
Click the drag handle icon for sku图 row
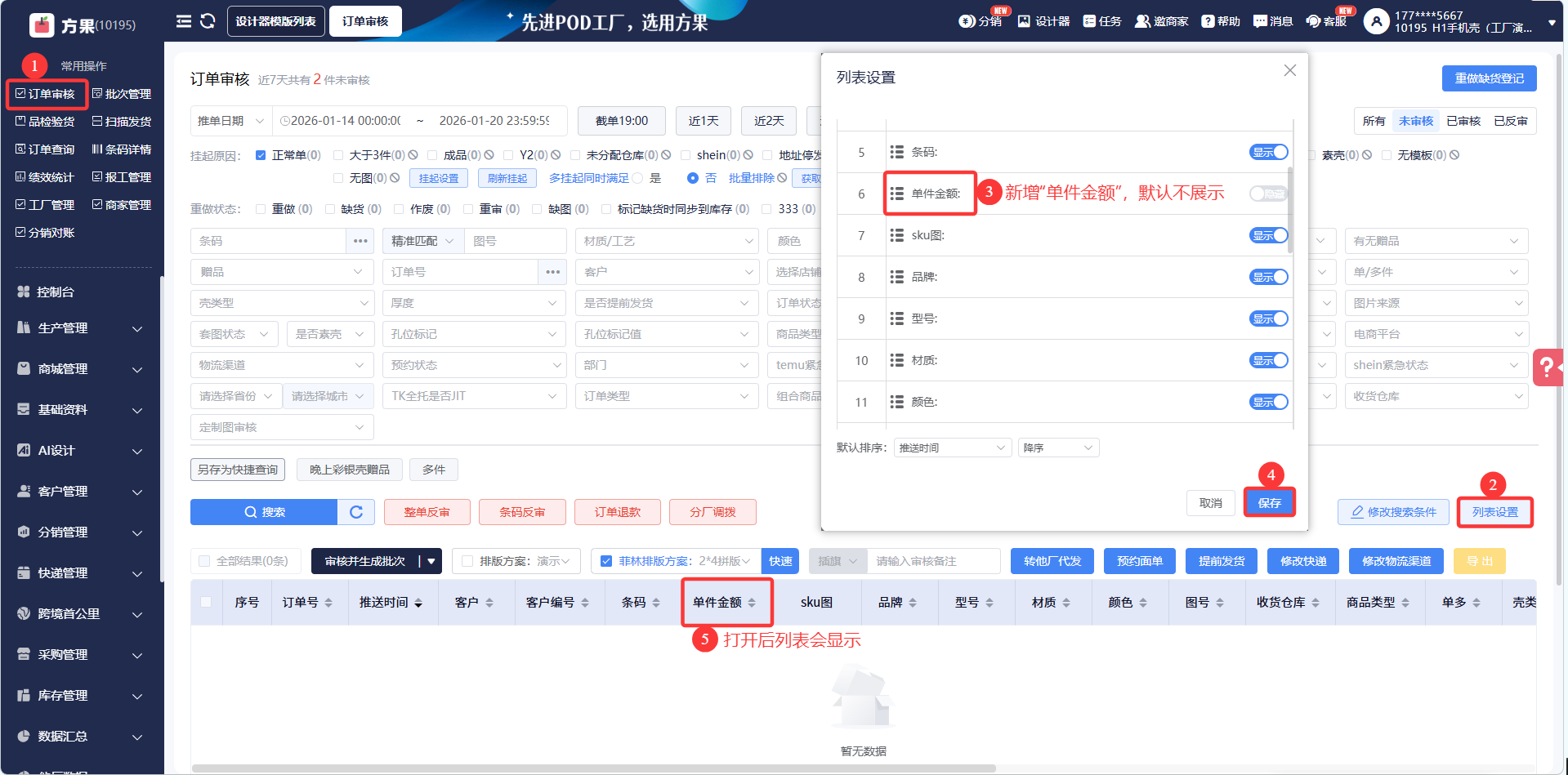click(x=896, y=235)
